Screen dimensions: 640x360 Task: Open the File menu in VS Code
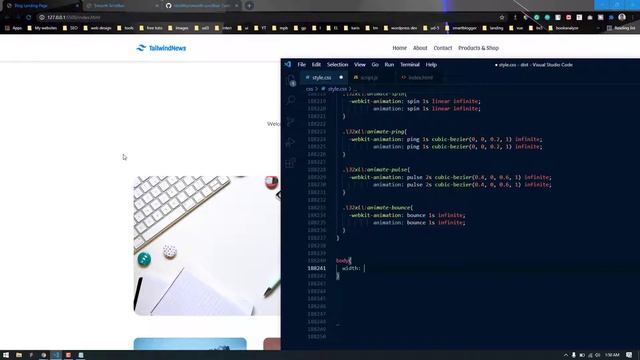pyautogui.click(x=302, y=64)
